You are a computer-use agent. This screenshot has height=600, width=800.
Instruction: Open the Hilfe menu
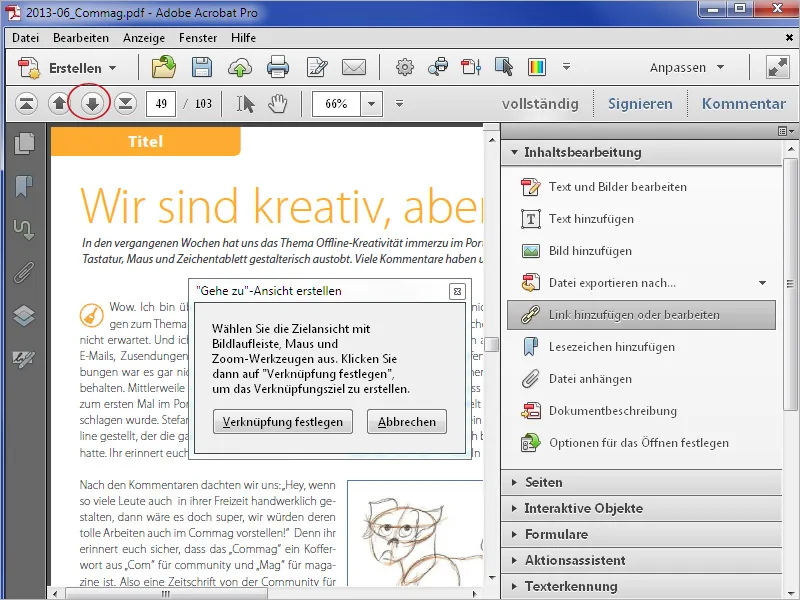tap(243, 38)
